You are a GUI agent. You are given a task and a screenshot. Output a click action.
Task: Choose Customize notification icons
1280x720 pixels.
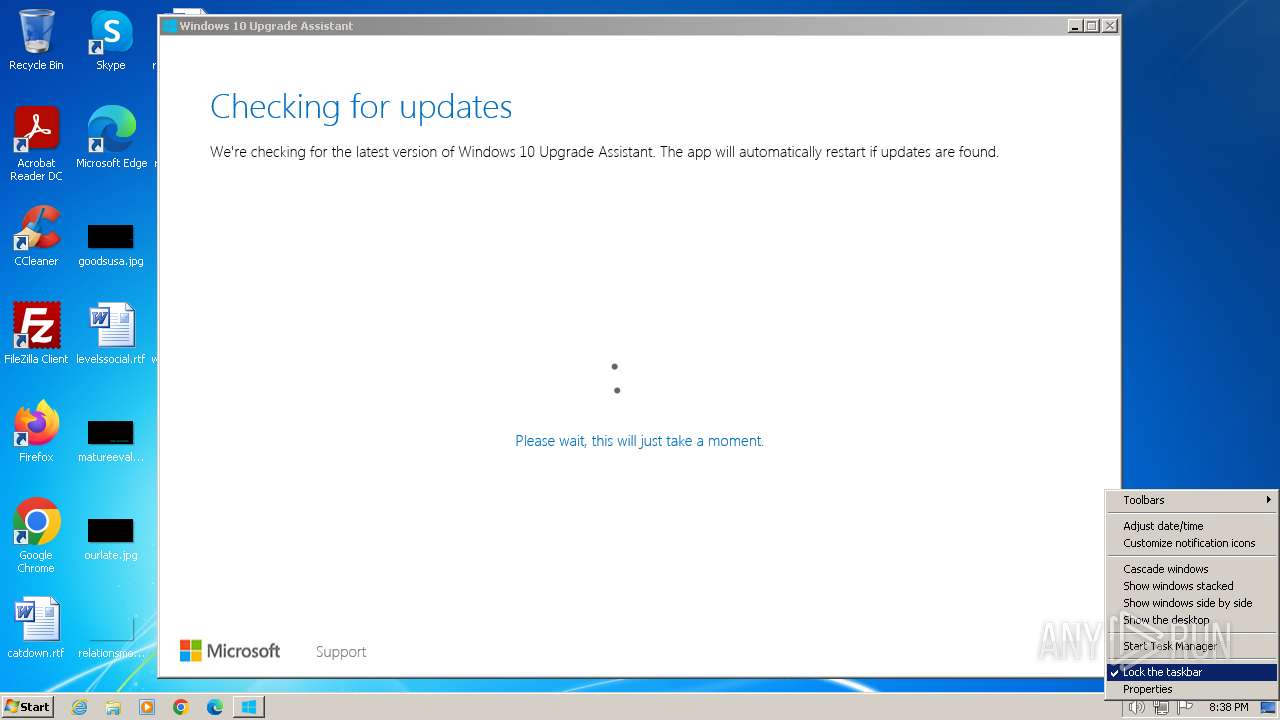[1191, 543]
